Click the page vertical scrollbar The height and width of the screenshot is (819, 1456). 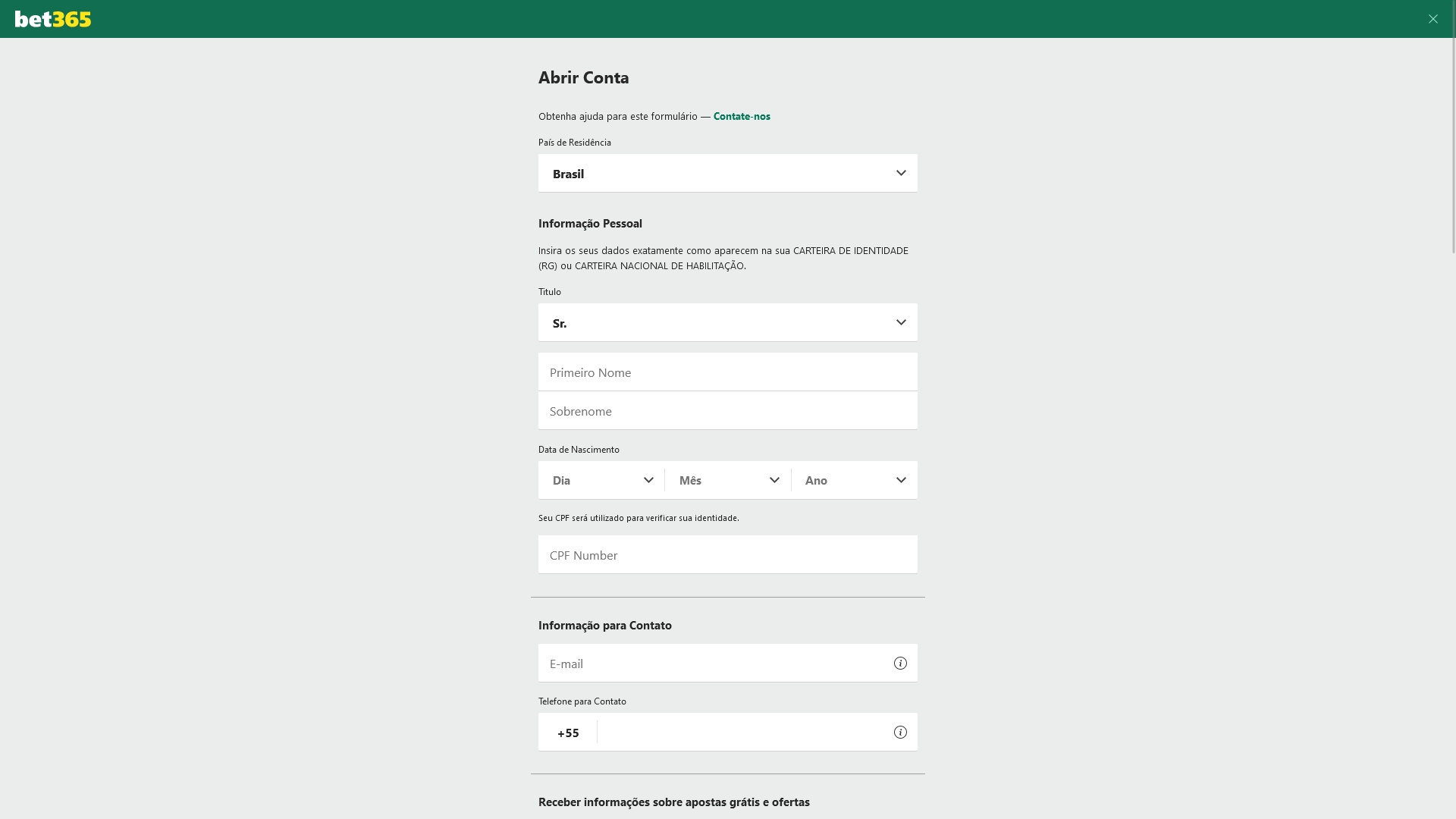1452,144
